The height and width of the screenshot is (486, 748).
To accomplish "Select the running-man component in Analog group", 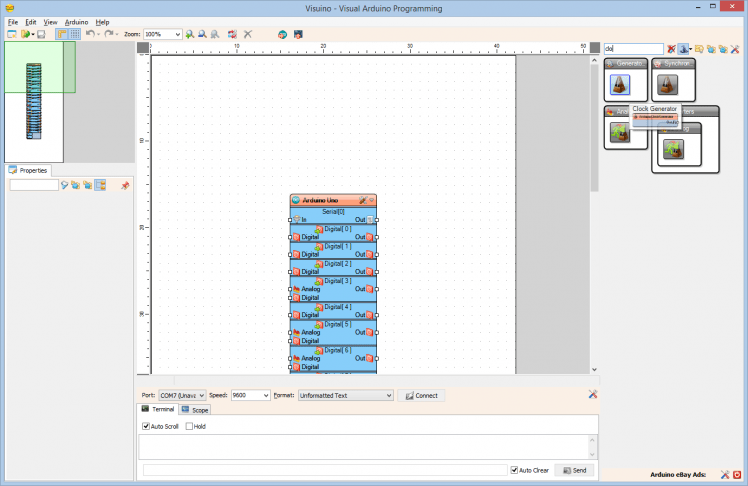I will (x=620, y=133).
